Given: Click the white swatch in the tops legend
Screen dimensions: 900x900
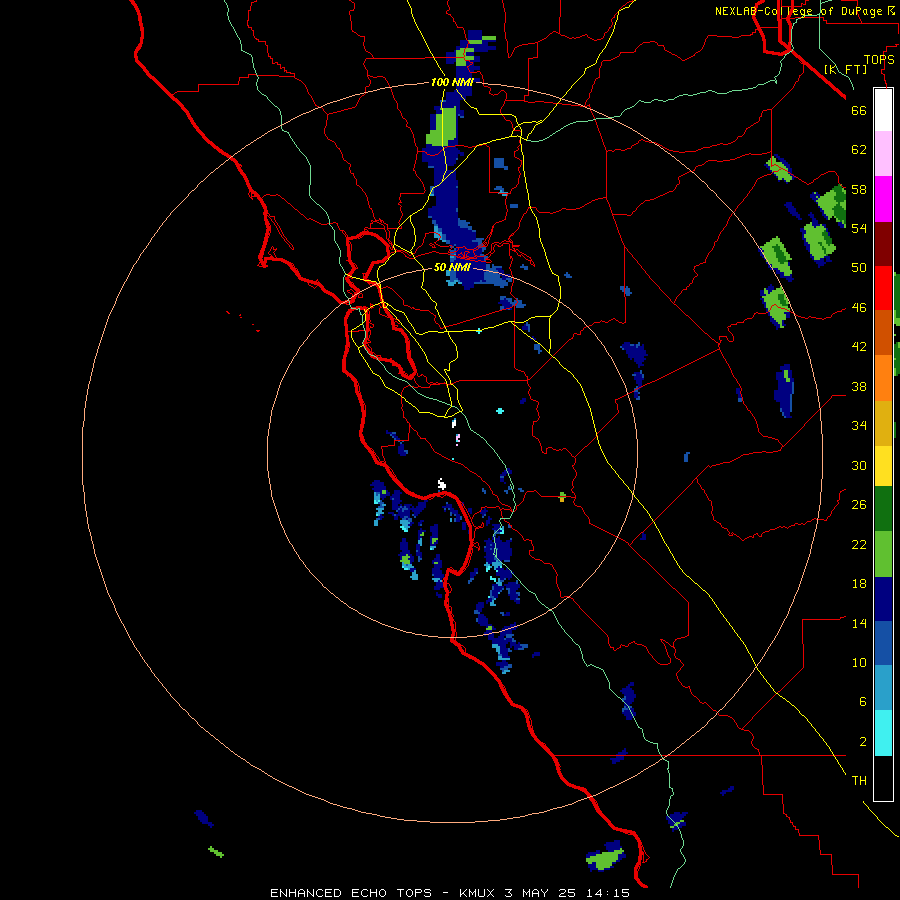Looking at the screenshot, I should click(x=883, y=110).
